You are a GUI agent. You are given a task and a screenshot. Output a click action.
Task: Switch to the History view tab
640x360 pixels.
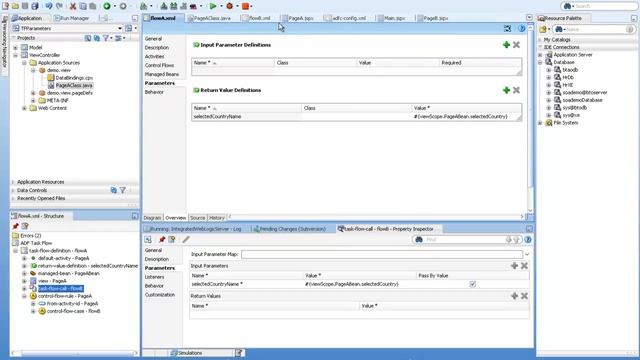217,218
